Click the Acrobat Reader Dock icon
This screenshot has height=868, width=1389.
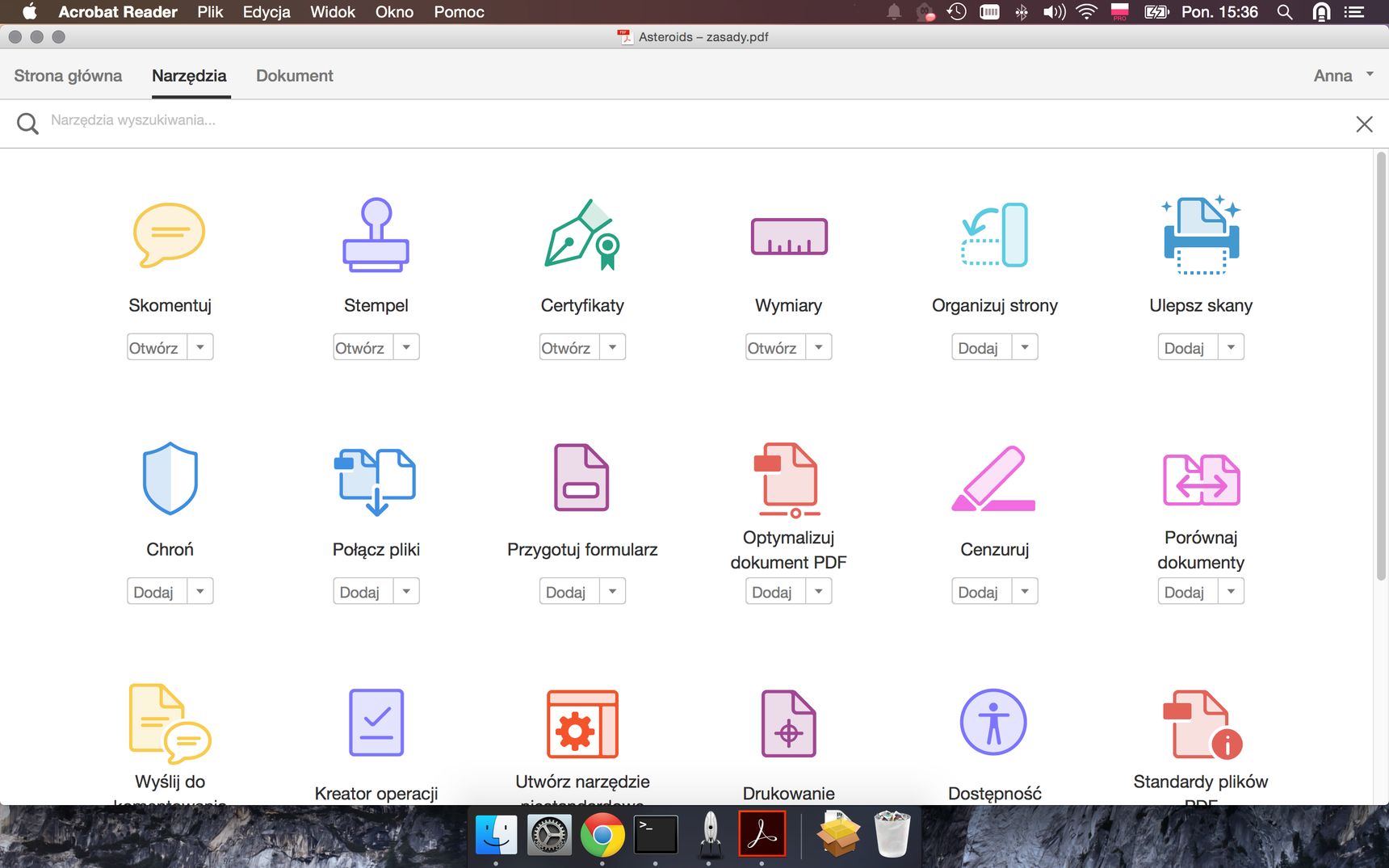[x=762, y=835]
